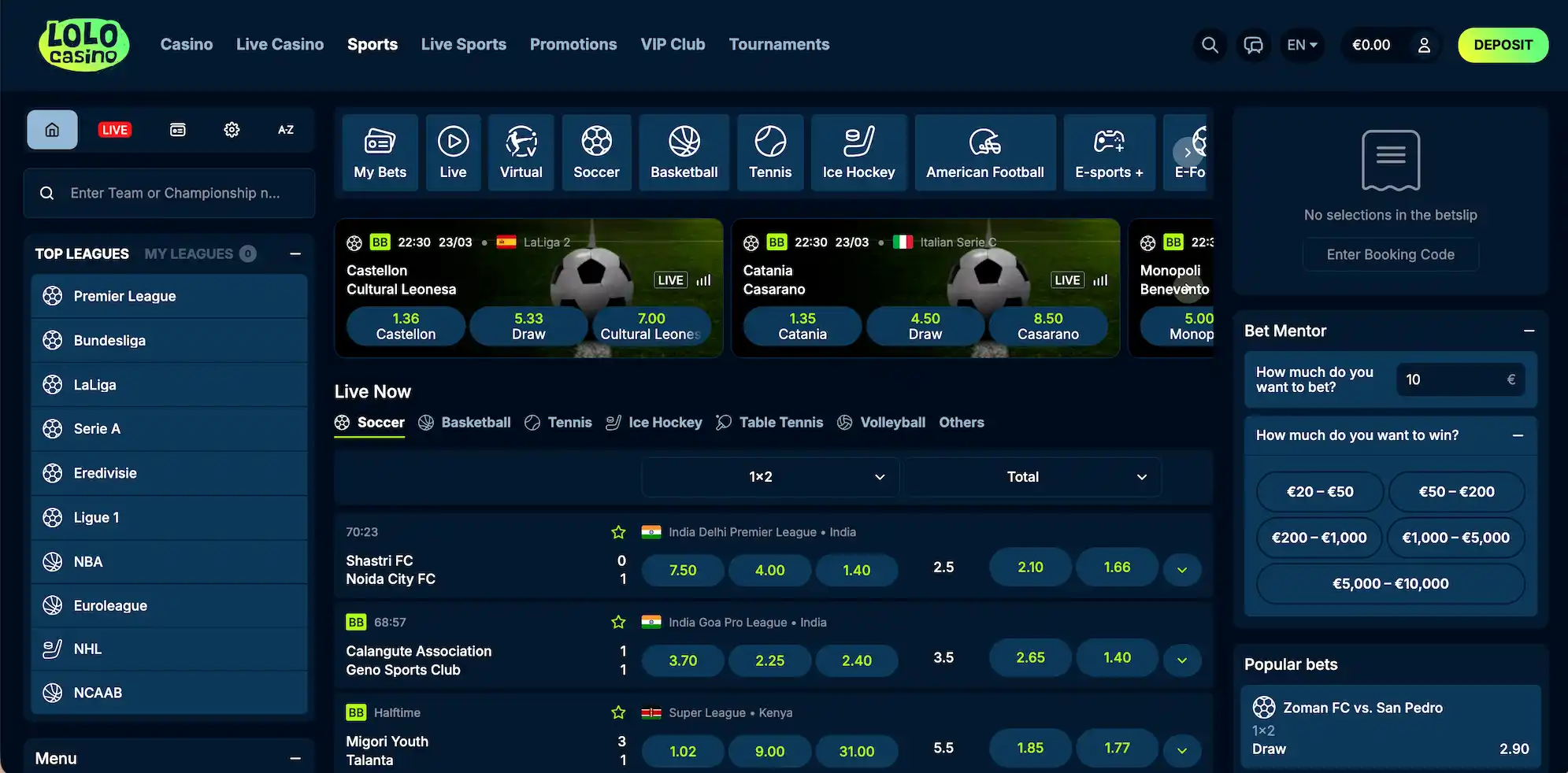Focus the team or championship search field

(x=169, y=193)
